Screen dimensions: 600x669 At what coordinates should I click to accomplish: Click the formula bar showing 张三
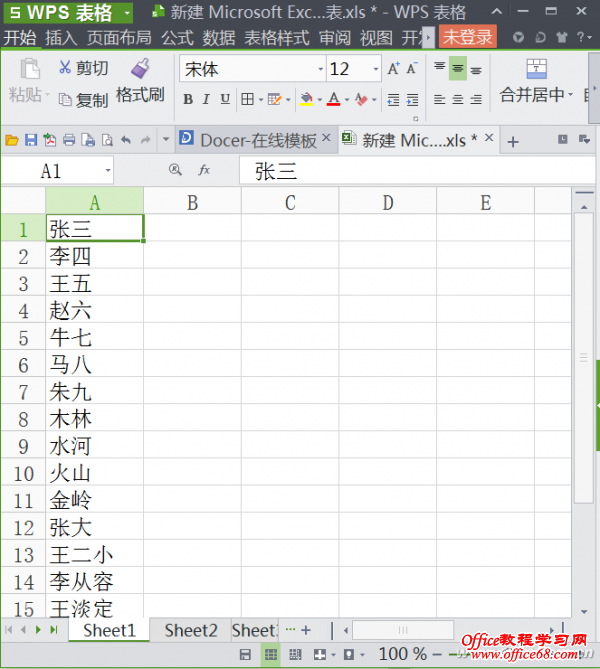pyautogui.click(x=417, y=171)
